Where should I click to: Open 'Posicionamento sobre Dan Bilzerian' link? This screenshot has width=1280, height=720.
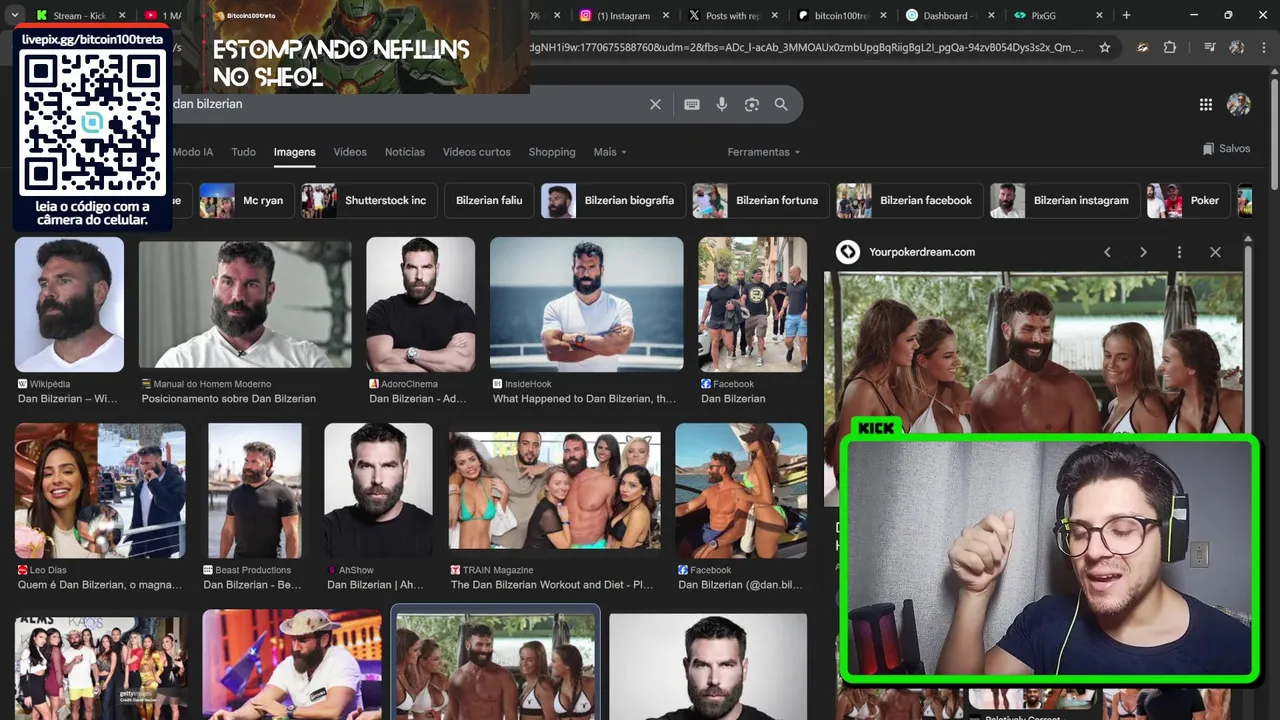coord(229,398)
